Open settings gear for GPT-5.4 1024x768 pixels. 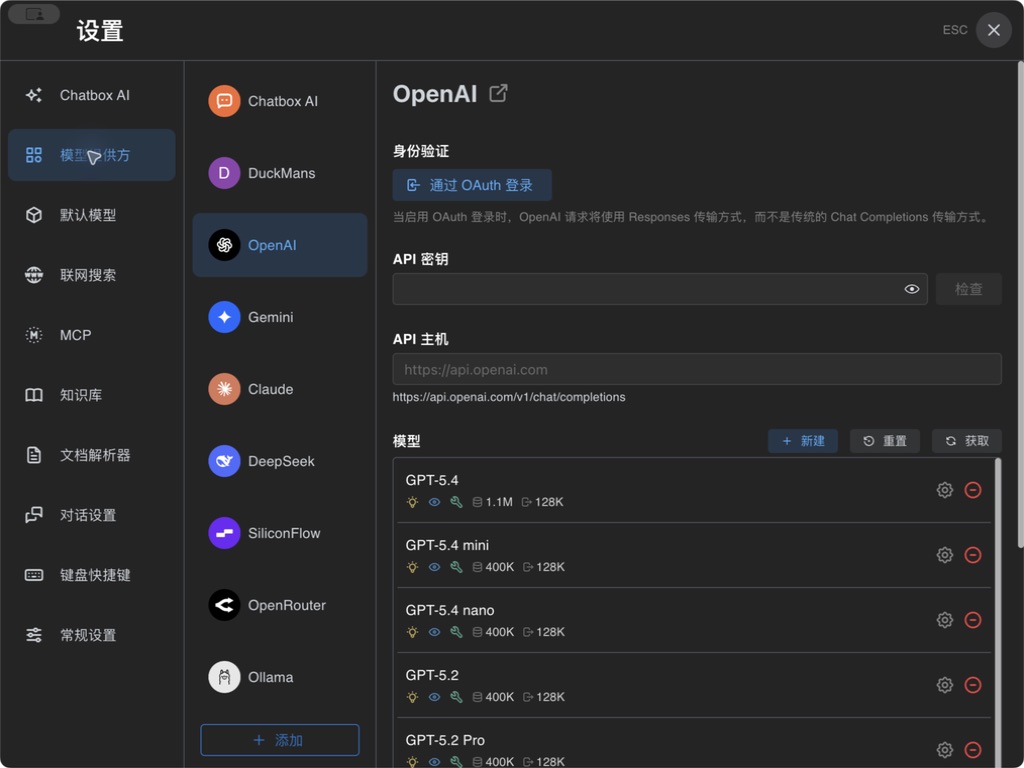click(944, 490)
